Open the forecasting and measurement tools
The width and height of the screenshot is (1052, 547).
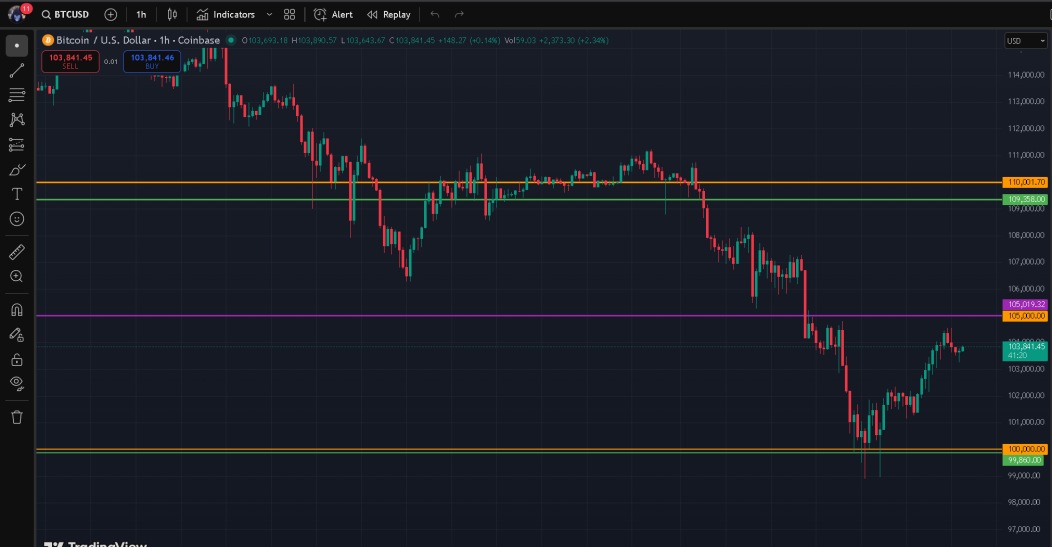(x=17, y=144)
